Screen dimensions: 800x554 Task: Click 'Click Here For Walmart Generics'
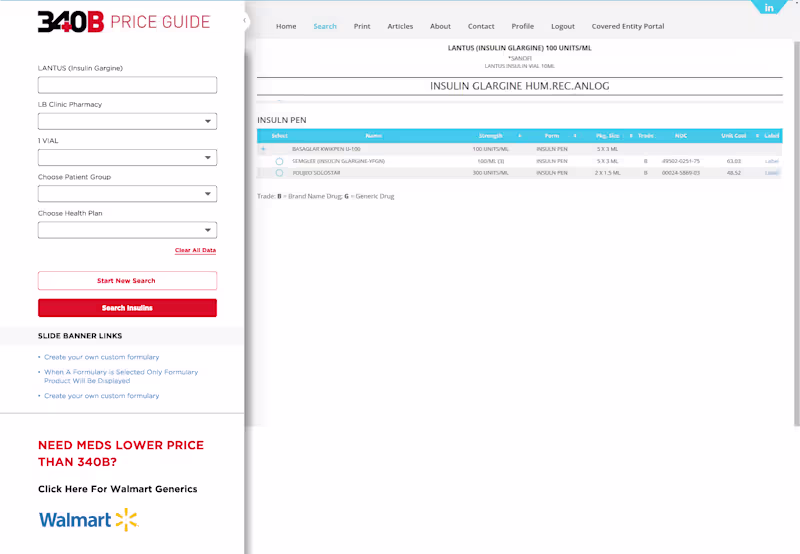coord(117,489)
